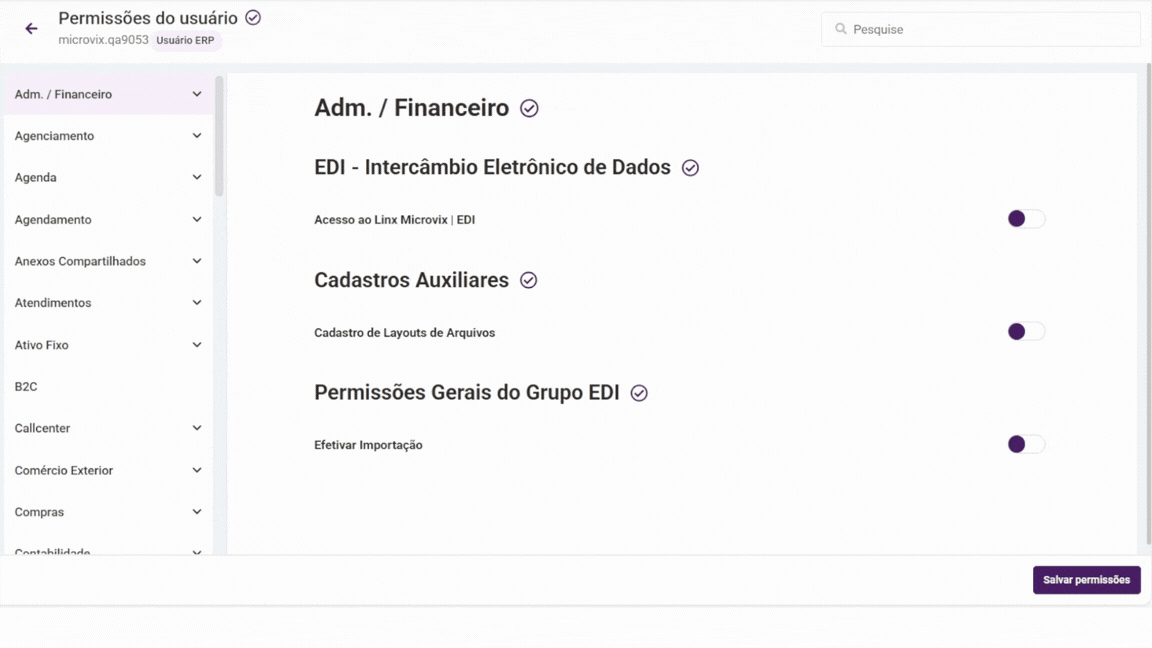Toggle Efetivar Importação permission switch

click(1025, 444)
